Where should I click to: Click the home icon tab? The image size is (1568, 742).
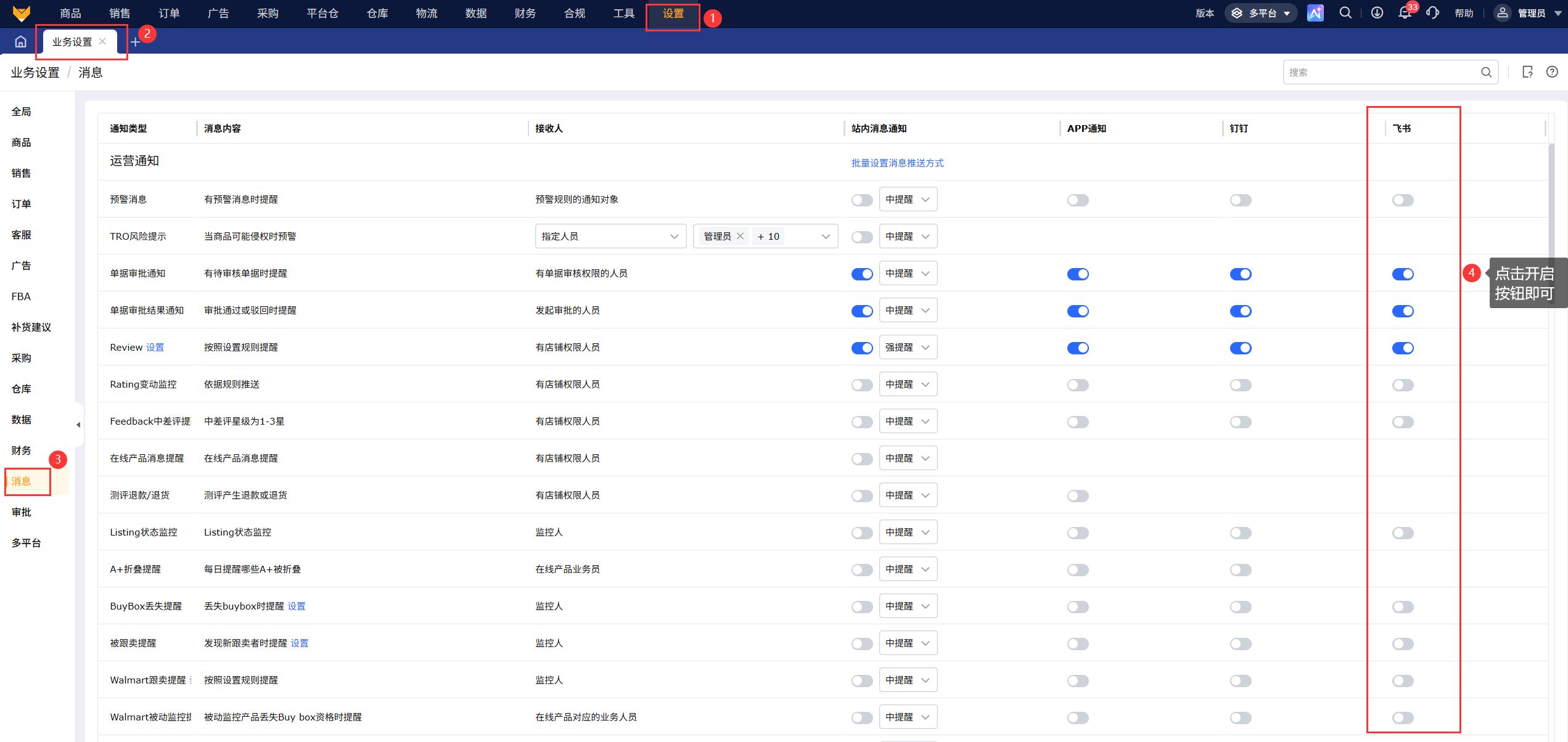click(x=20, y=42)
